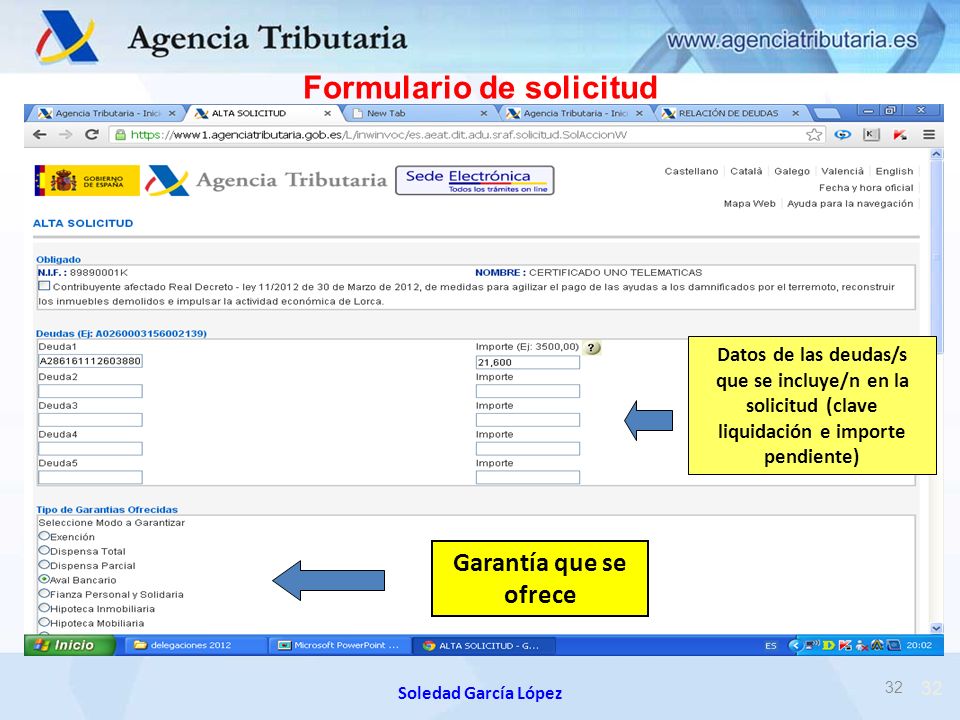This screenshot has width=960, height=720.
Task: Switch language to English
Action: pos(894,171)
